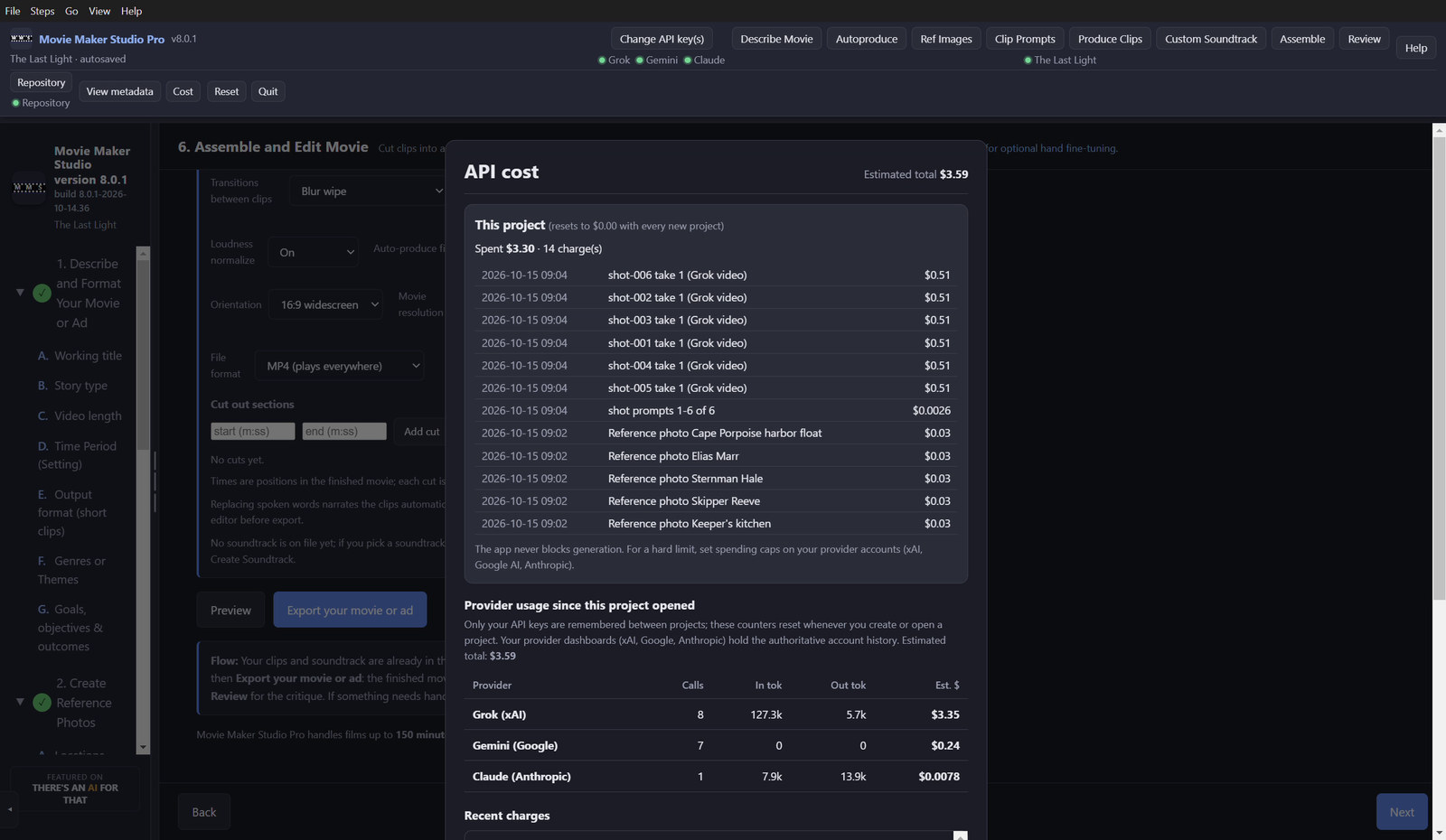
Task: Click the Help button at top right
Action: (1416, 48)
